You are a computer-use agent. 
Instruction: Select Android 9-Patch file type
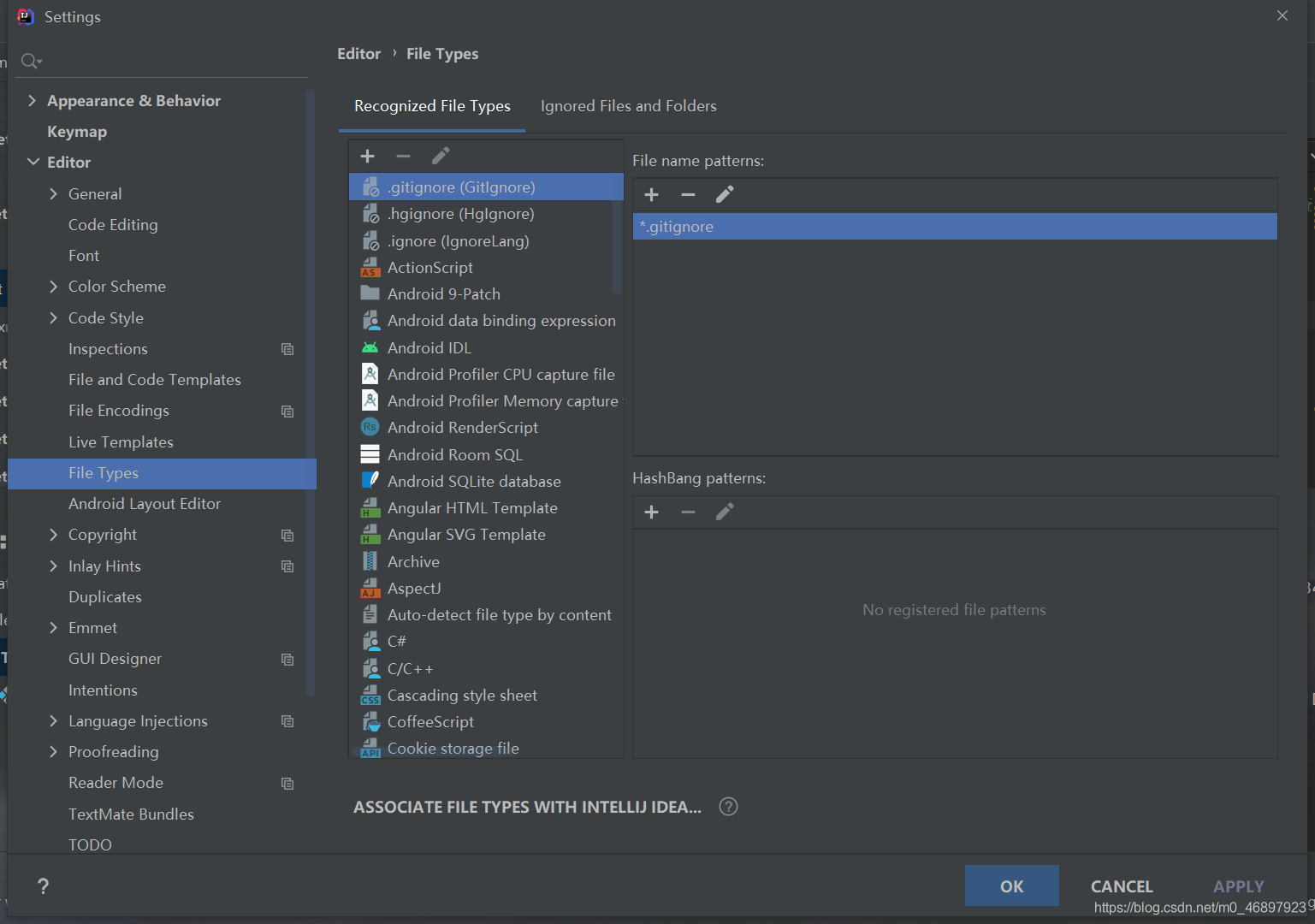(486, 294)
